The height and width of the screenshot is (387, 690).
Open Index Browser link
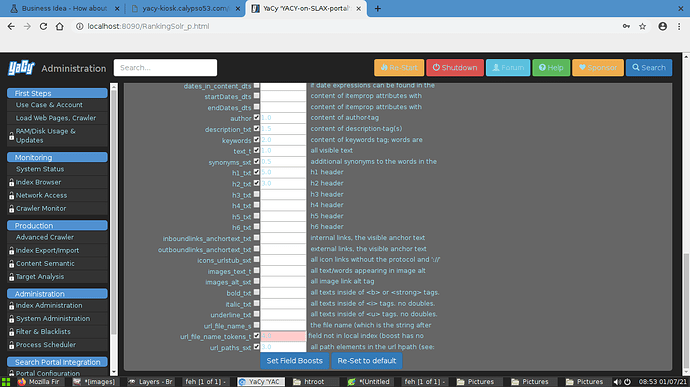(38, 182)
